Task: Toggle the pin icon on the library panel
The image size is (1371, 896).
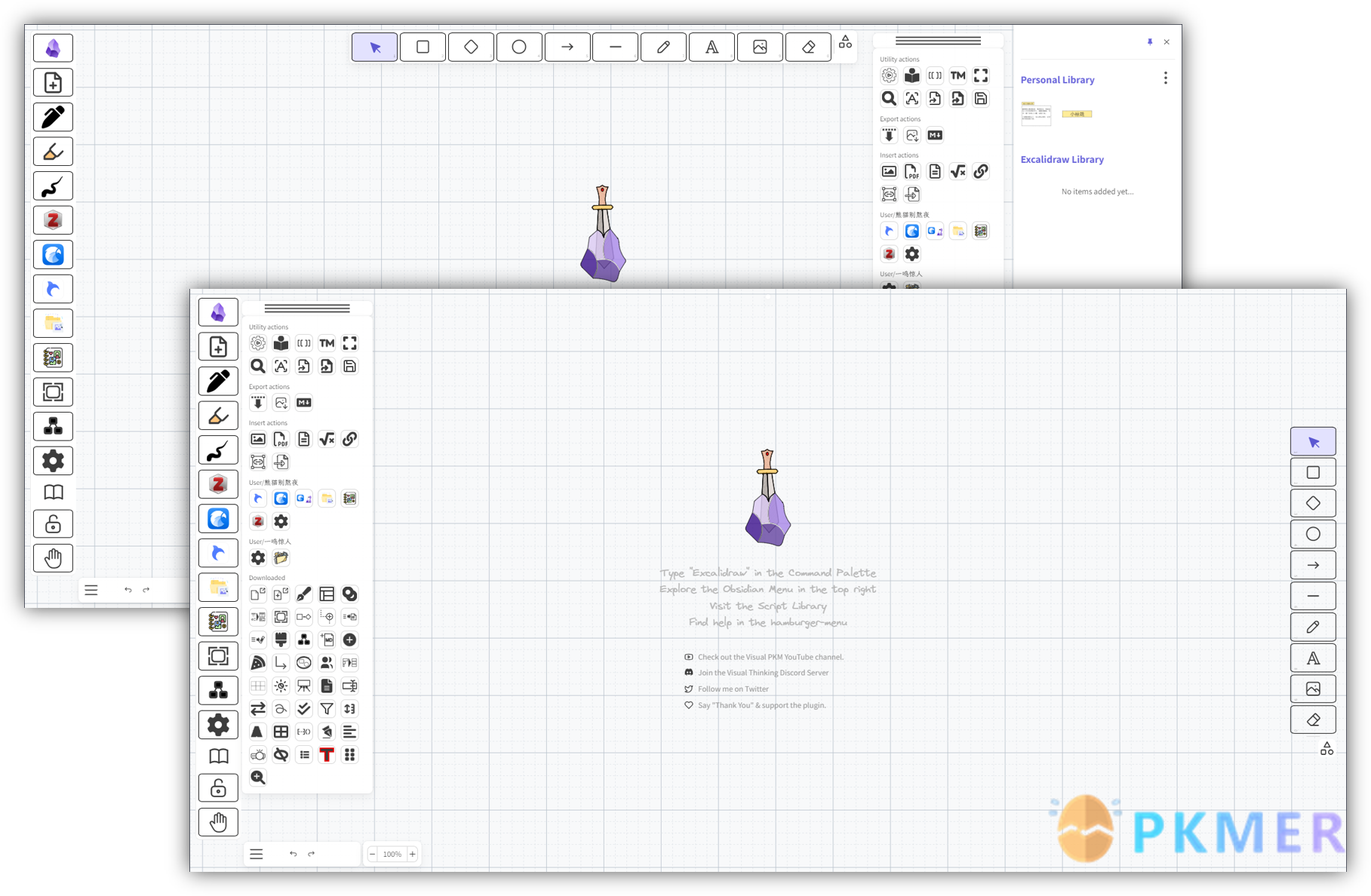Action: [x=1150, y=42]
